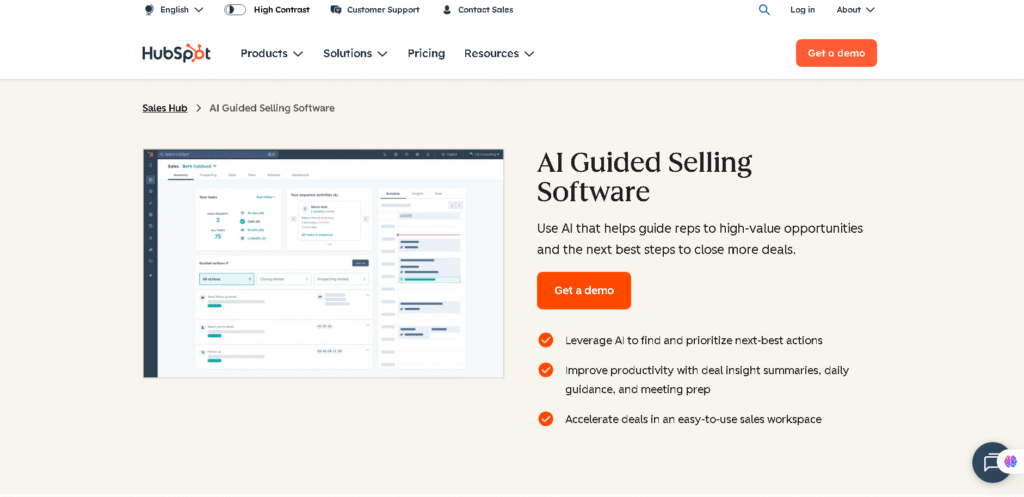Image resolution: width=1024 pixels, height=497 pixels.
Task: Go to the HubSpot logo homepage
Action: [176, 53]
